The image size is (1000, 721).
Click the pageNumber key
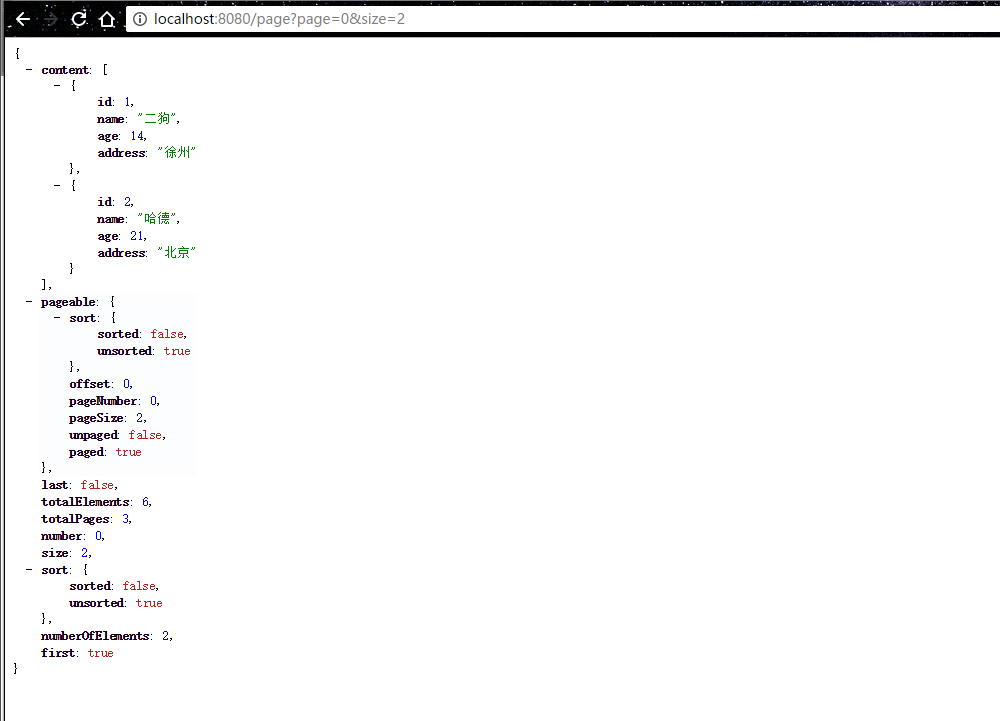click(103, 401)
